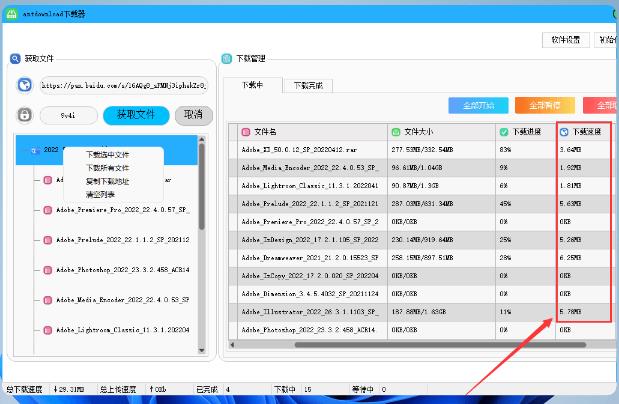Screen dimensions: 619x404
Task: Click the pink icon in the 文件名 column header
Action: [246, 132]
